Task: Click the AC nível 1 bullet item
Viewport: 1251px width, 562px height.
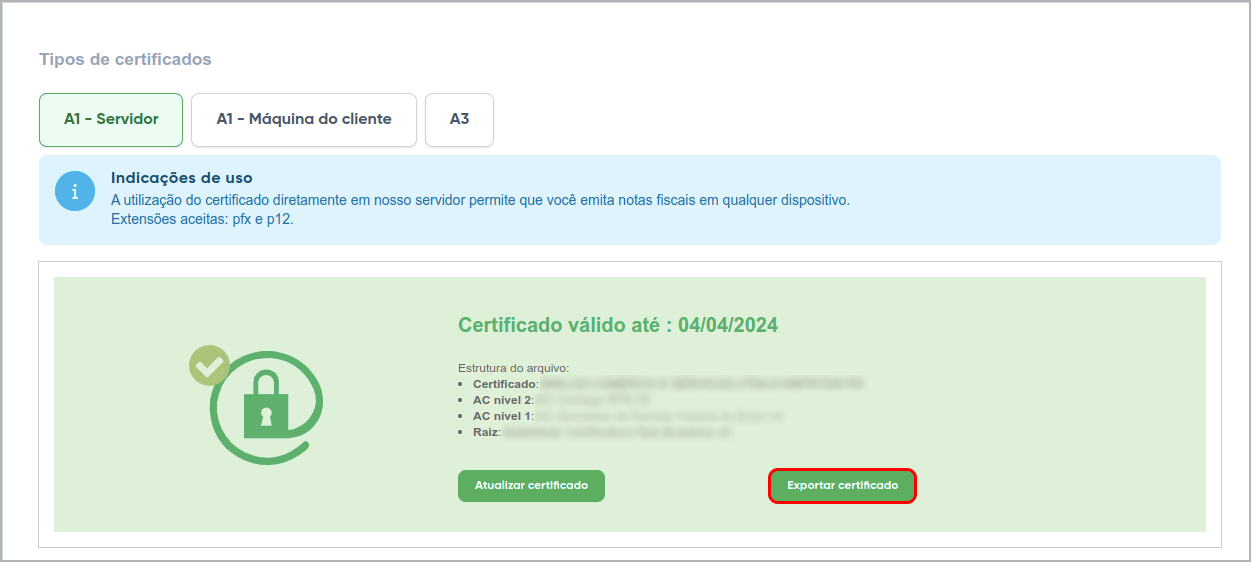Action: point(504,415)
